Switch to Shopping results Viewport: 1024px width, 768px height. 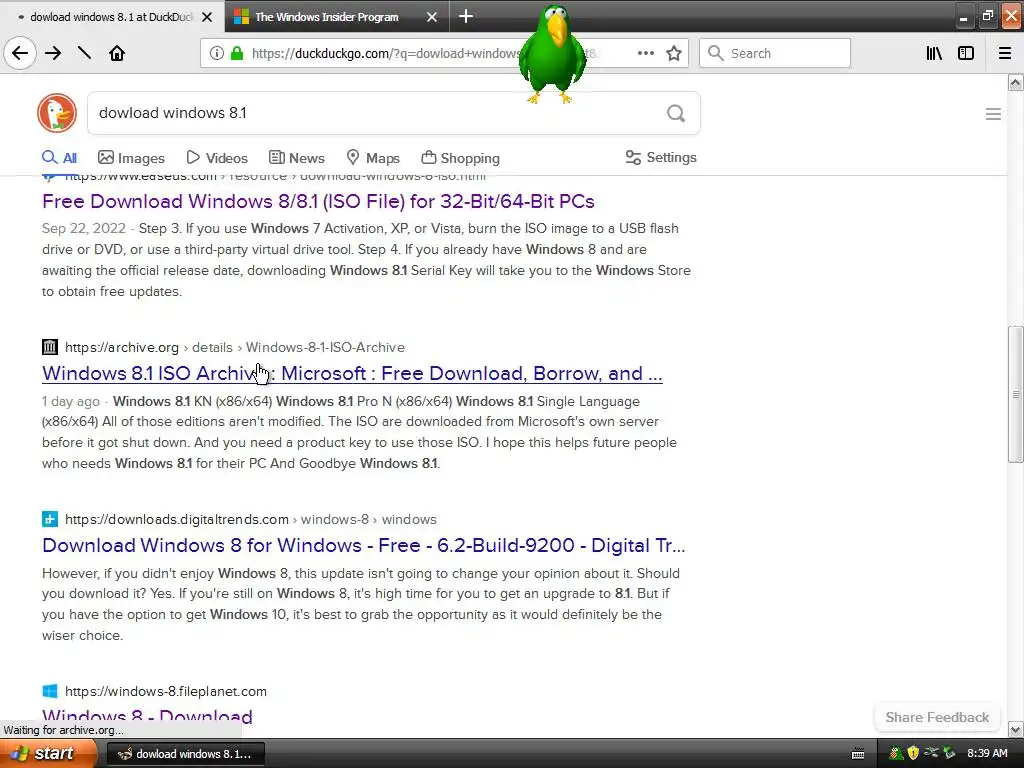click(x=460, y=157)
